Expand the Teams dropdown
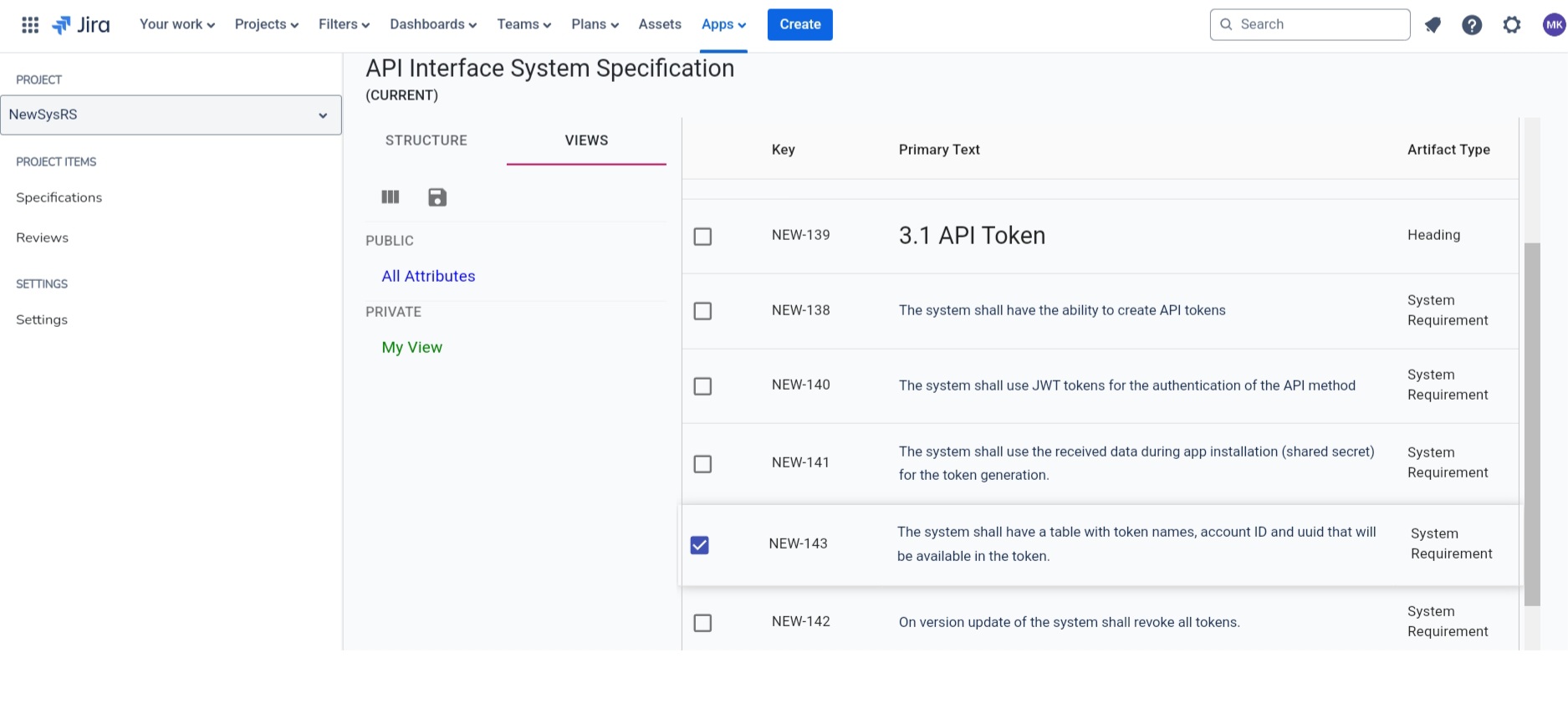 (524, 24)
